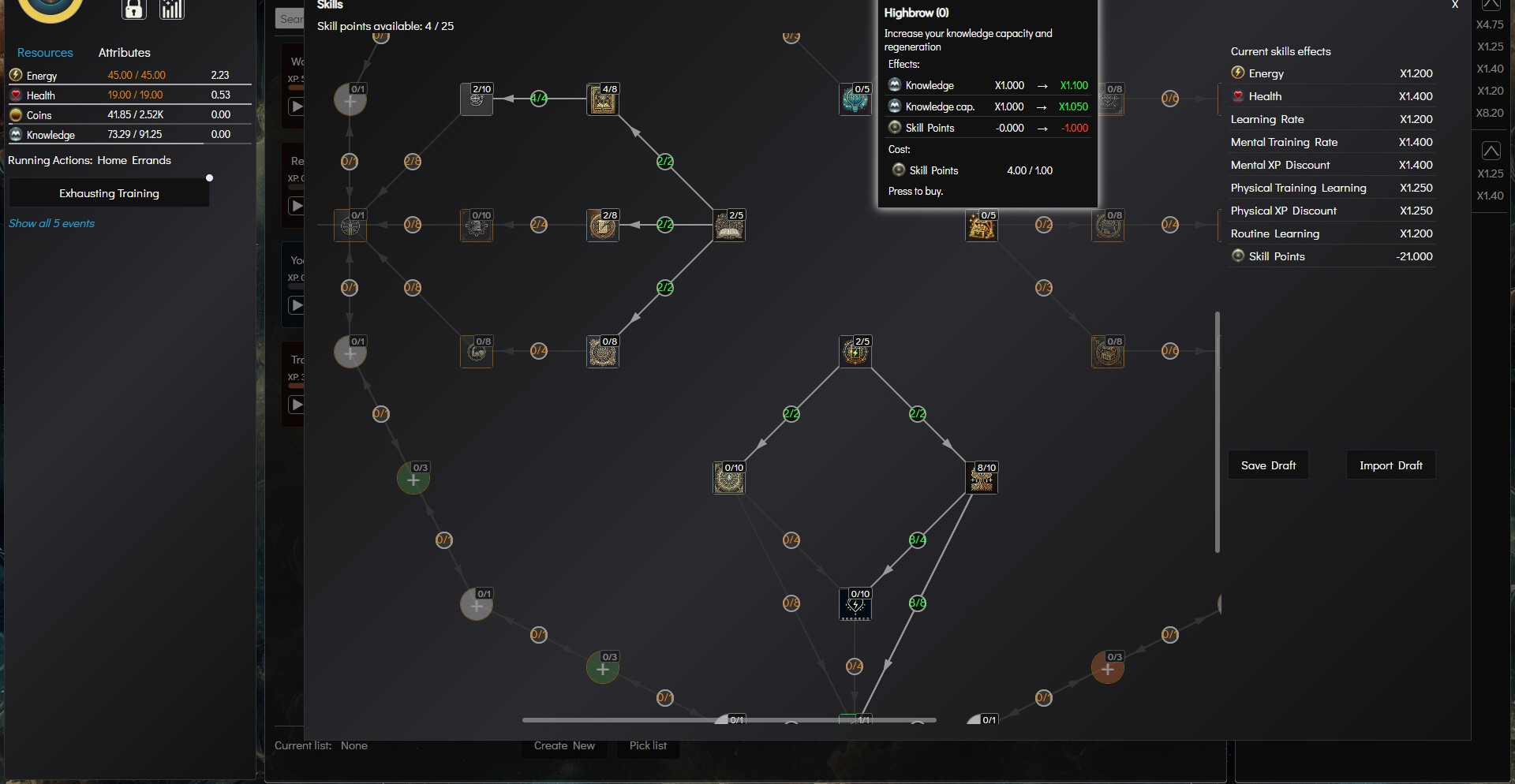Close the Skills window with X
Image resolution: width=1515 pixels, height=784 pixels.
pyautogui.click(x=1455, y=5)
